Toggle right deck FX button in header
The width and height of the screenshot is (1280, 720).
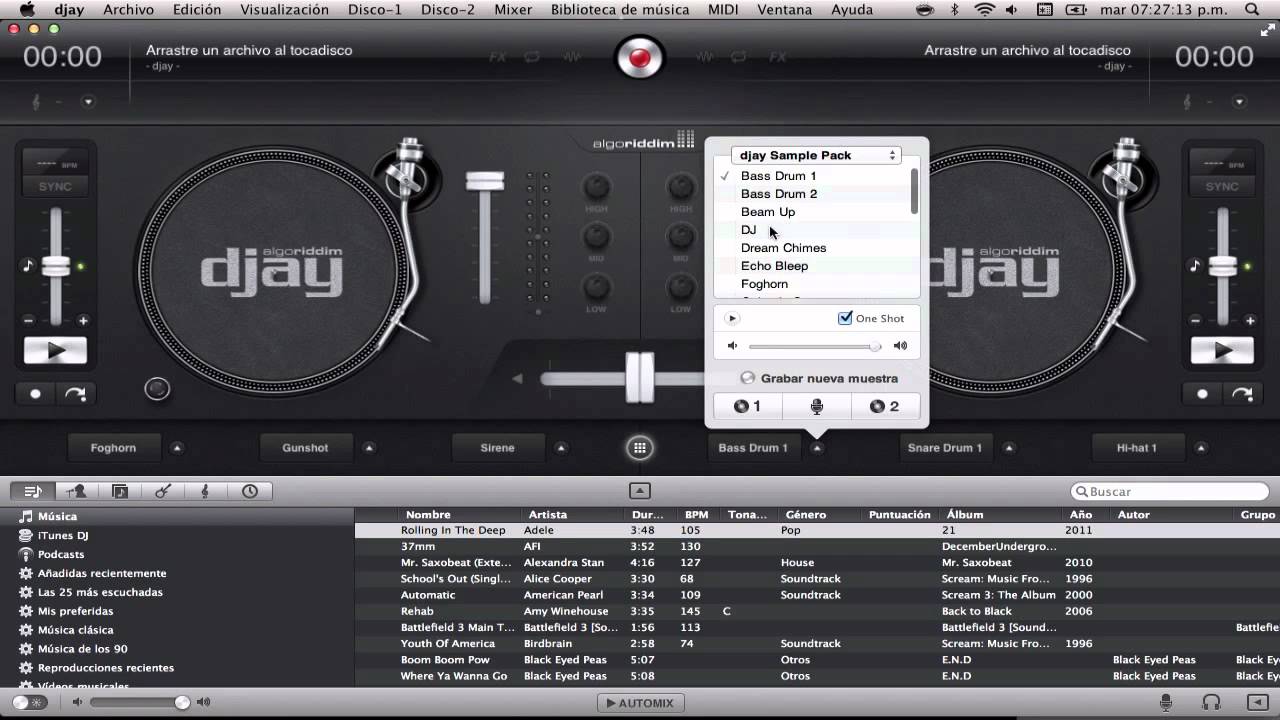[778, 57]
